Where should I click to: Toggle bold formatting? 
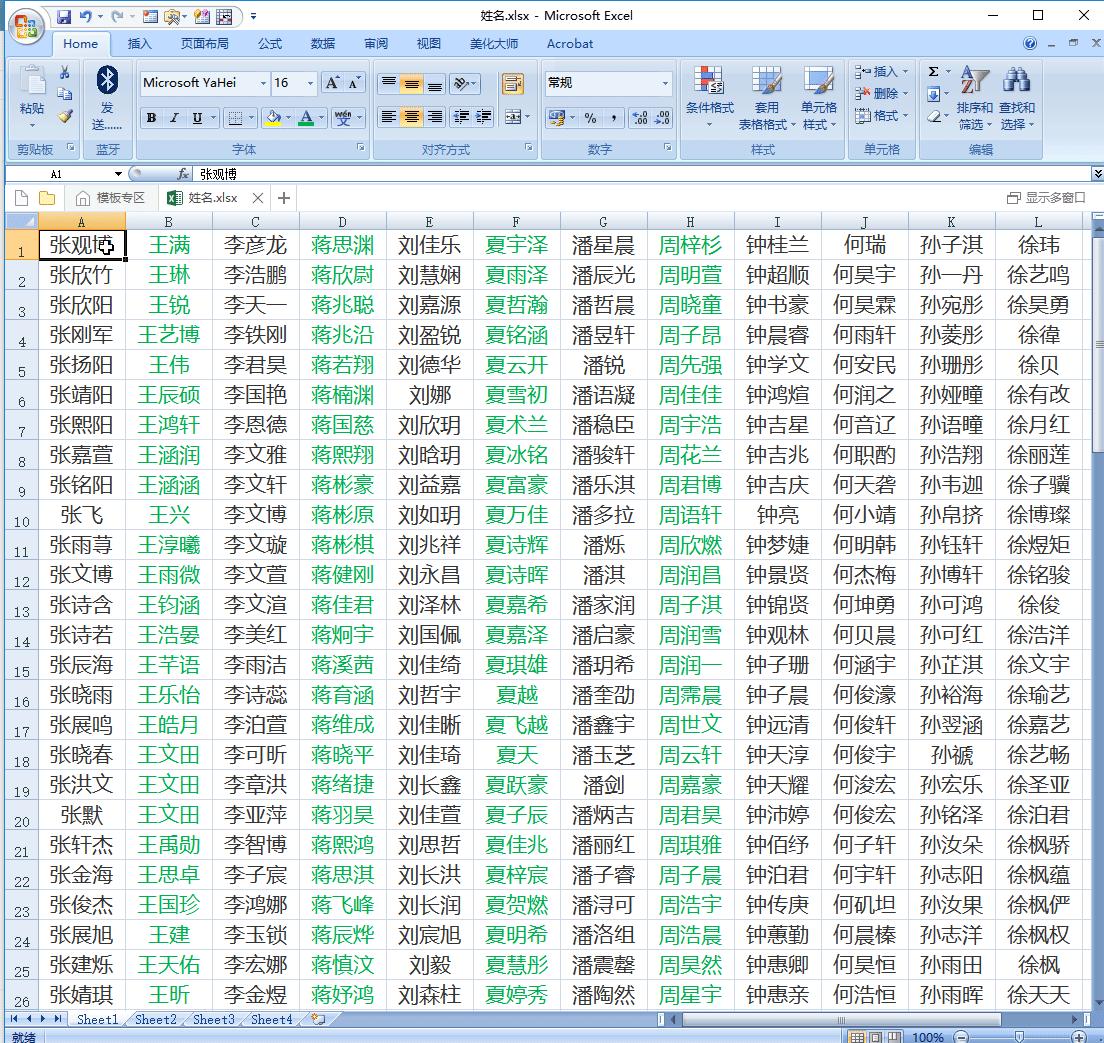pyautogui.click(x=151, y=118)
